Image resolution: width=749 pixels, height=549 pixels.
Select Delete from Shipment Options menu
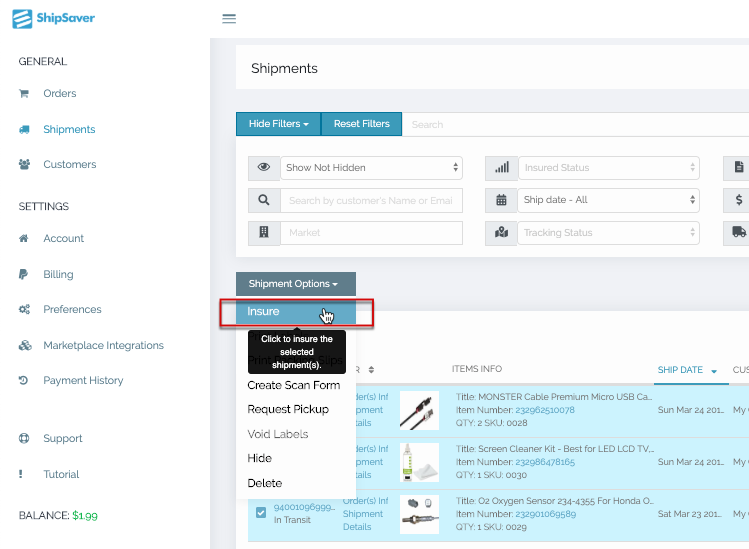click(265, 483)
